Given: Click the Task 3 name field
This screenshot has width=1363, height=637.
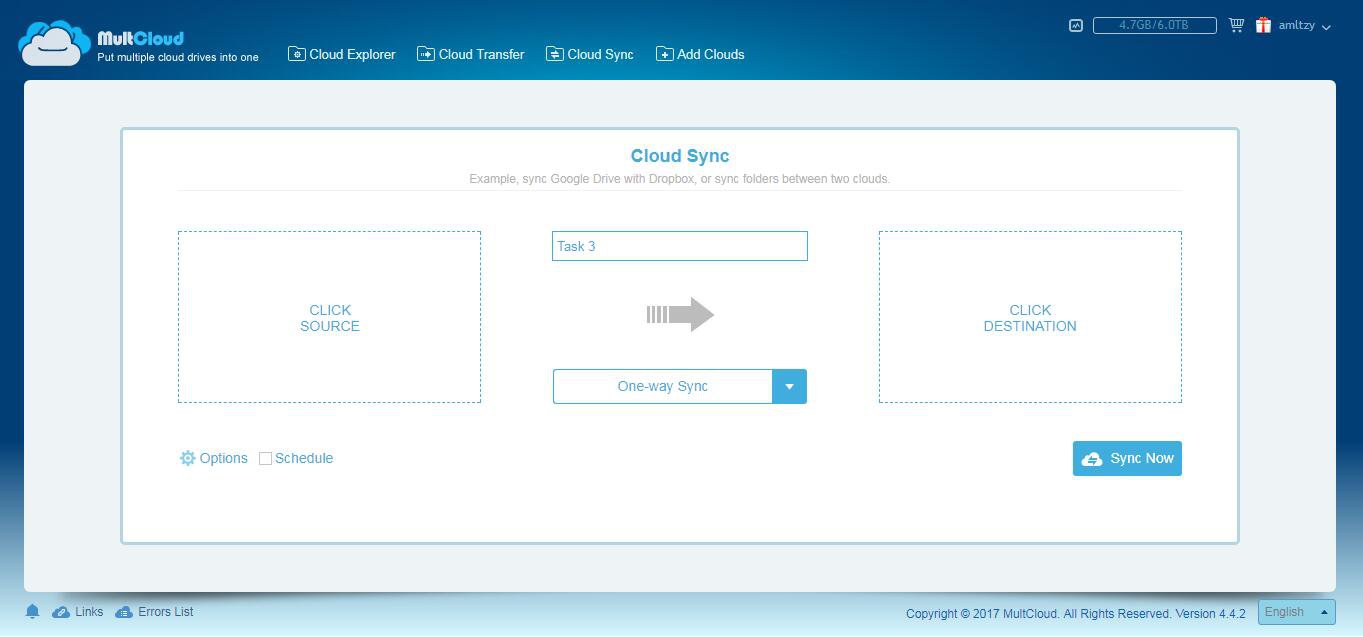Looking at the screenshot, I should coord(680,246).
